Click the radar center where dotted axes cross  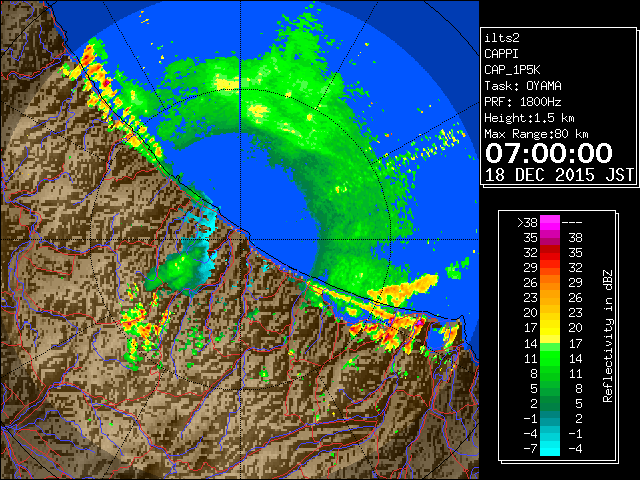click(x=240, y=239)
